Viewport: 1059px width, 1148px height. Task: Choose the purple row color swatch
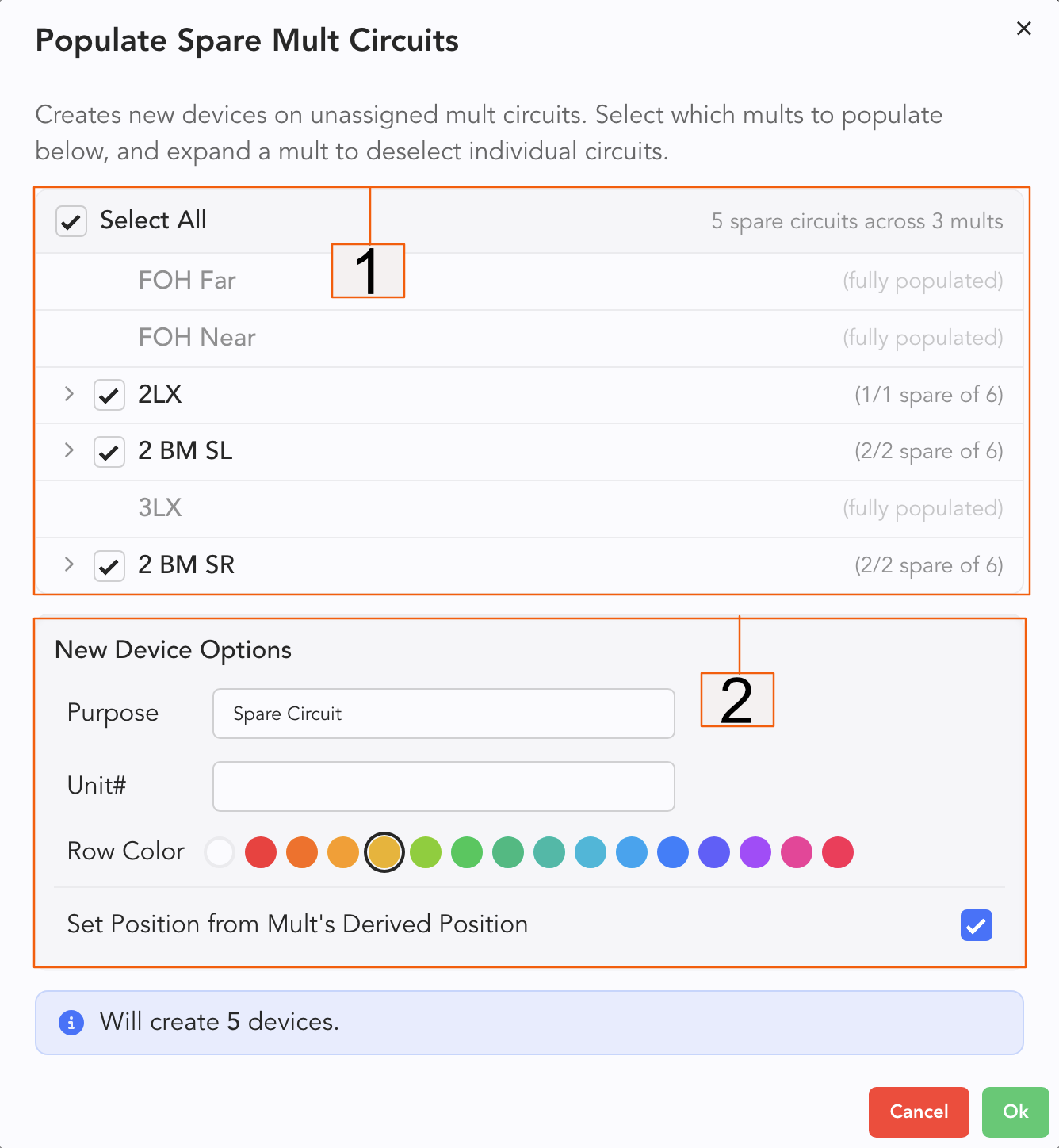tap(755, 852)
